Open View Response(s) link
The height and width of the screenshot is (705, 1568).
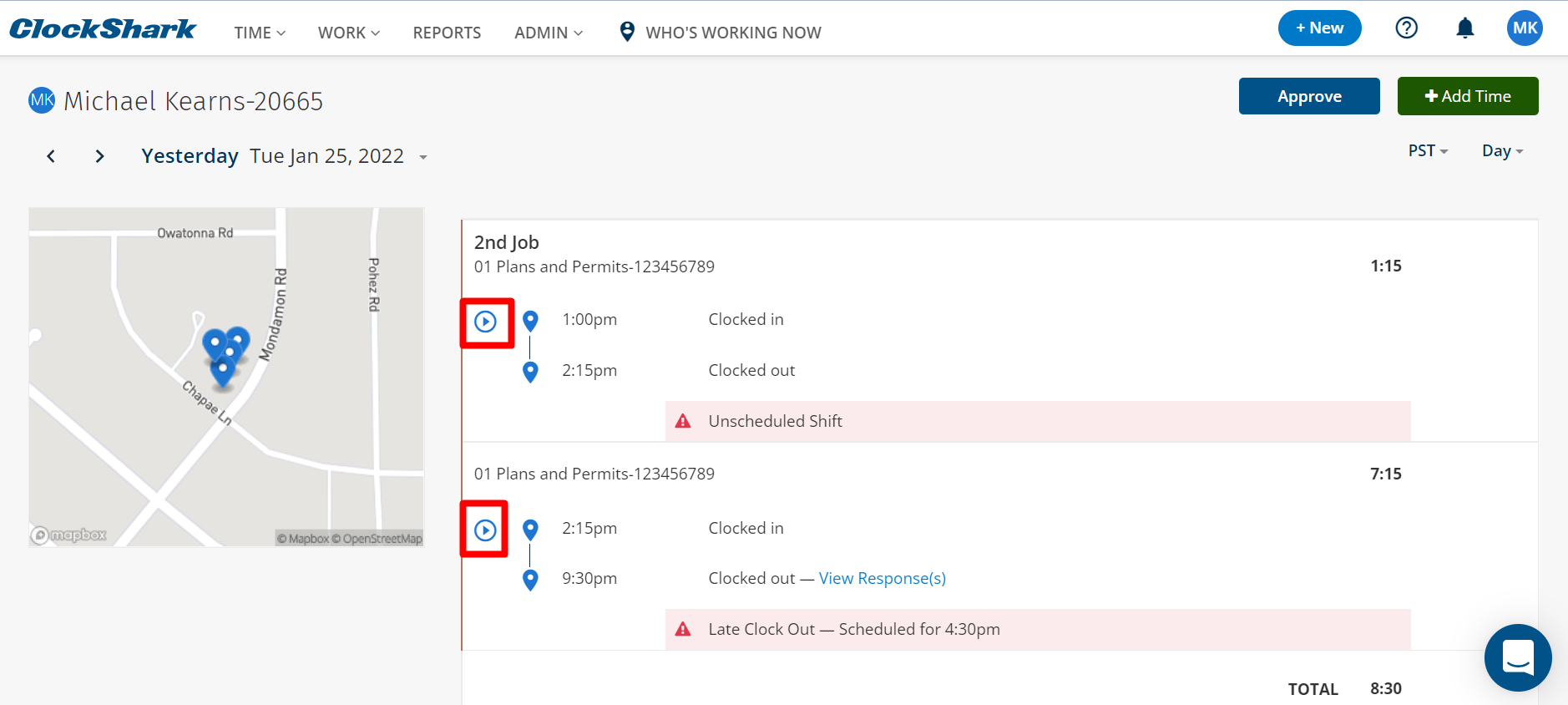[882, 578]
